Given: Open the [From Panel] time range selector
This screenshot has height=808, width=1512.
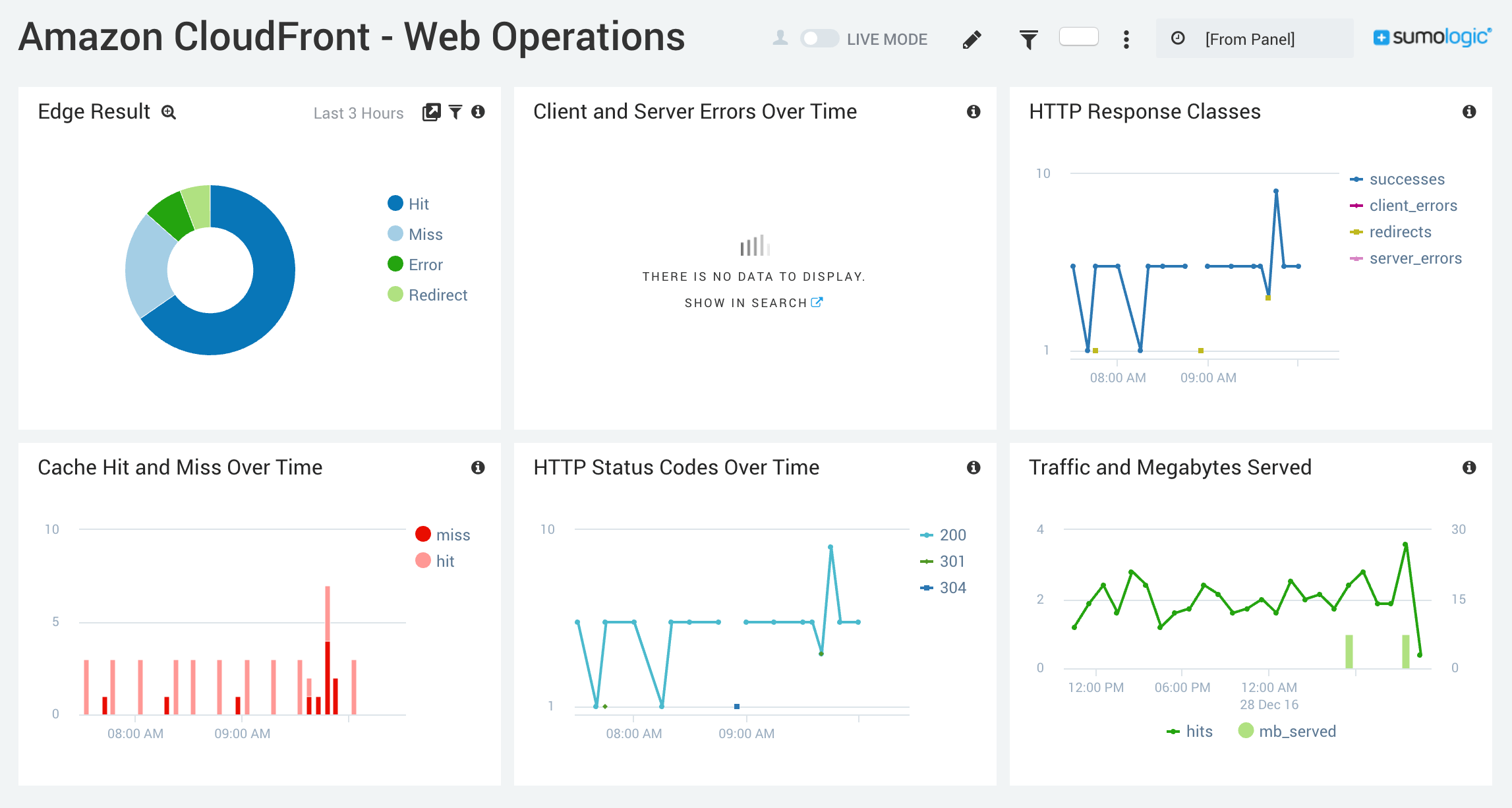Looking at the screenshot, I should (x=1250, y=39).
